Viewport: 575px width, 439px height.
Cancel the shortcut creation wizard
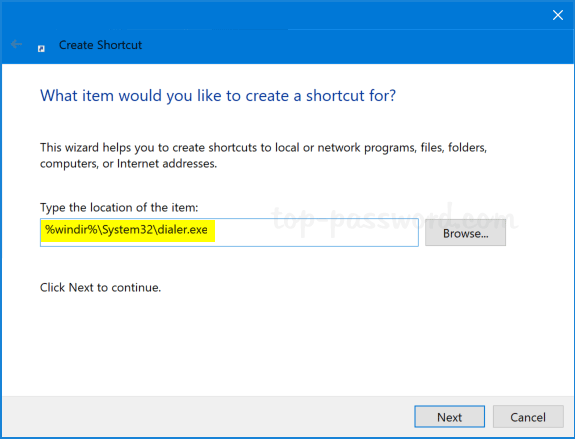tap(528, 417)
